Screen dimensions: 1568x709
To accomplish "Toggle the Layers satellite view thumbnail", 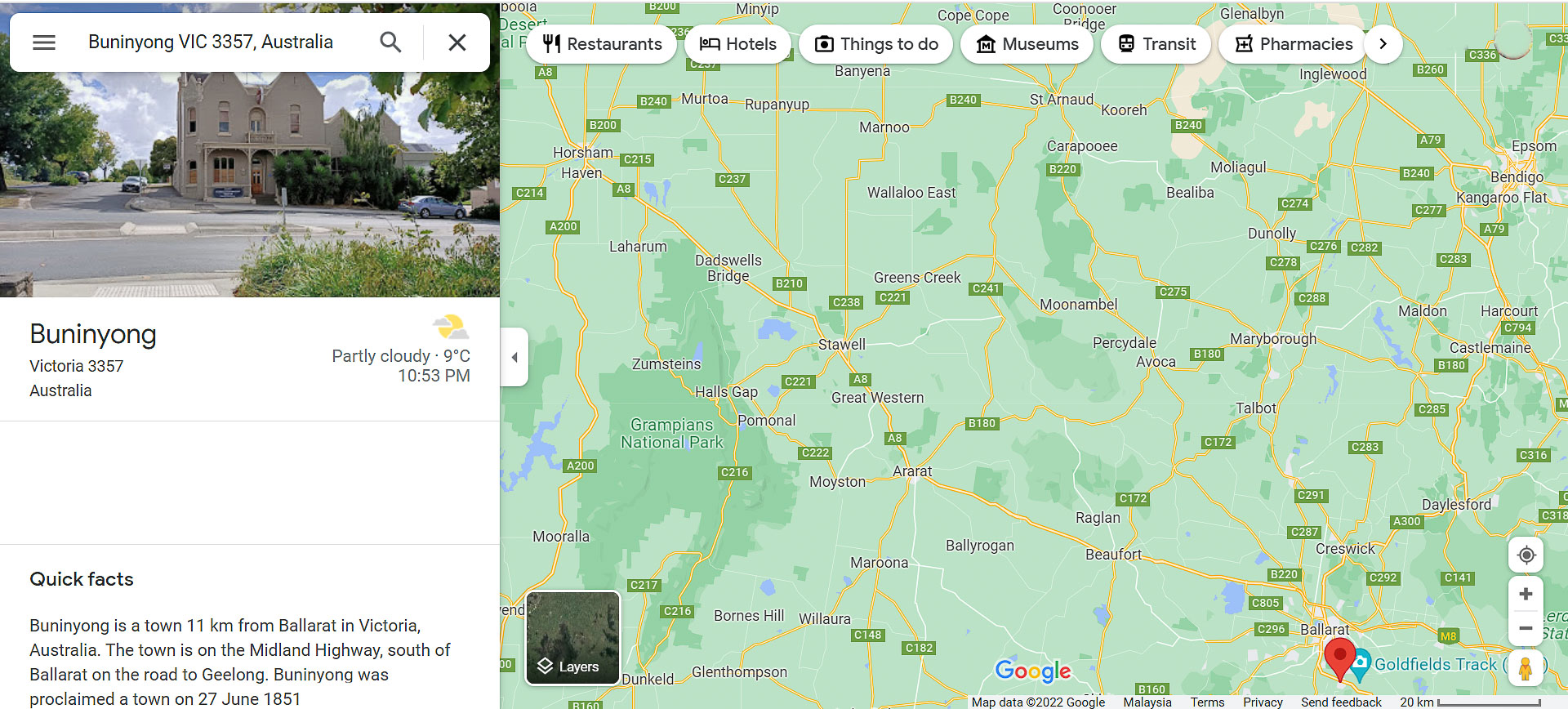I will click(x=572, y=638).
